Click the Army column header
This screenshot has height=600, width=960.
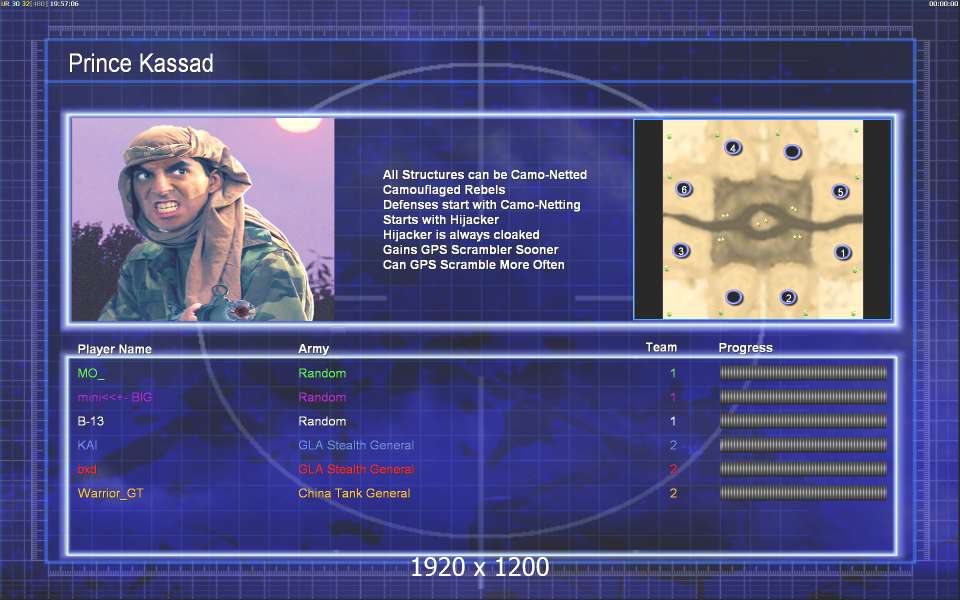click(x=313, y=348)
